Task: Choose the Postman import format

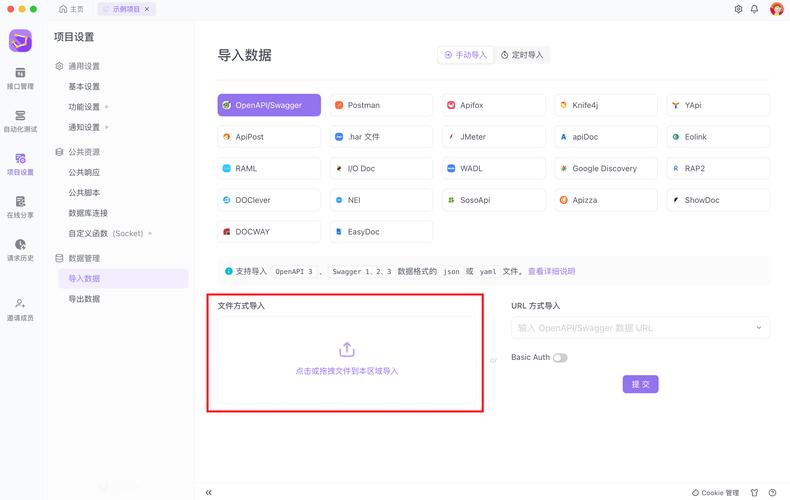Action: click(381, 105)
